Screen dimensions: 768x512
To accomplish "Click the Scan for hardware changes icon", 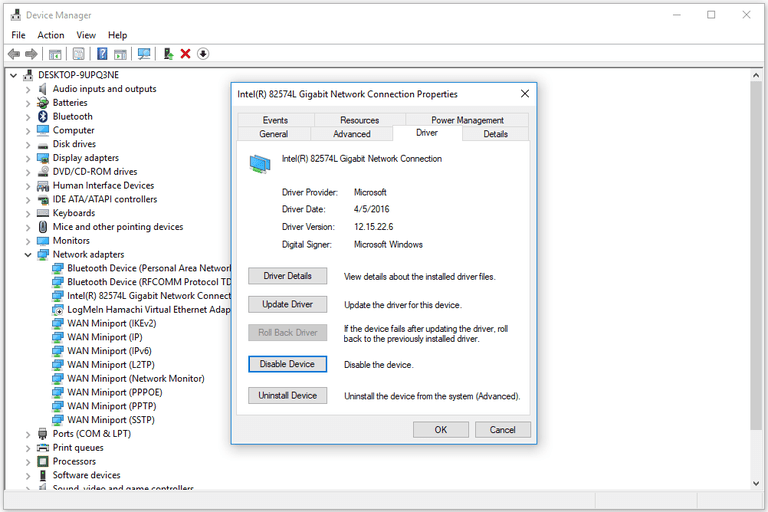I will coord(144,54).
